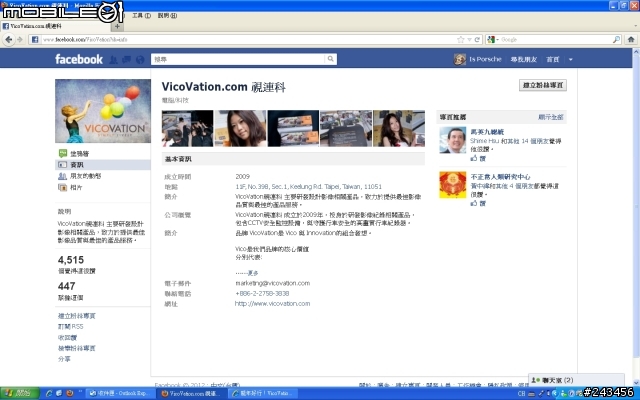
Task: Open the address bar history dropdown arrow
Action: pos(469,40)
